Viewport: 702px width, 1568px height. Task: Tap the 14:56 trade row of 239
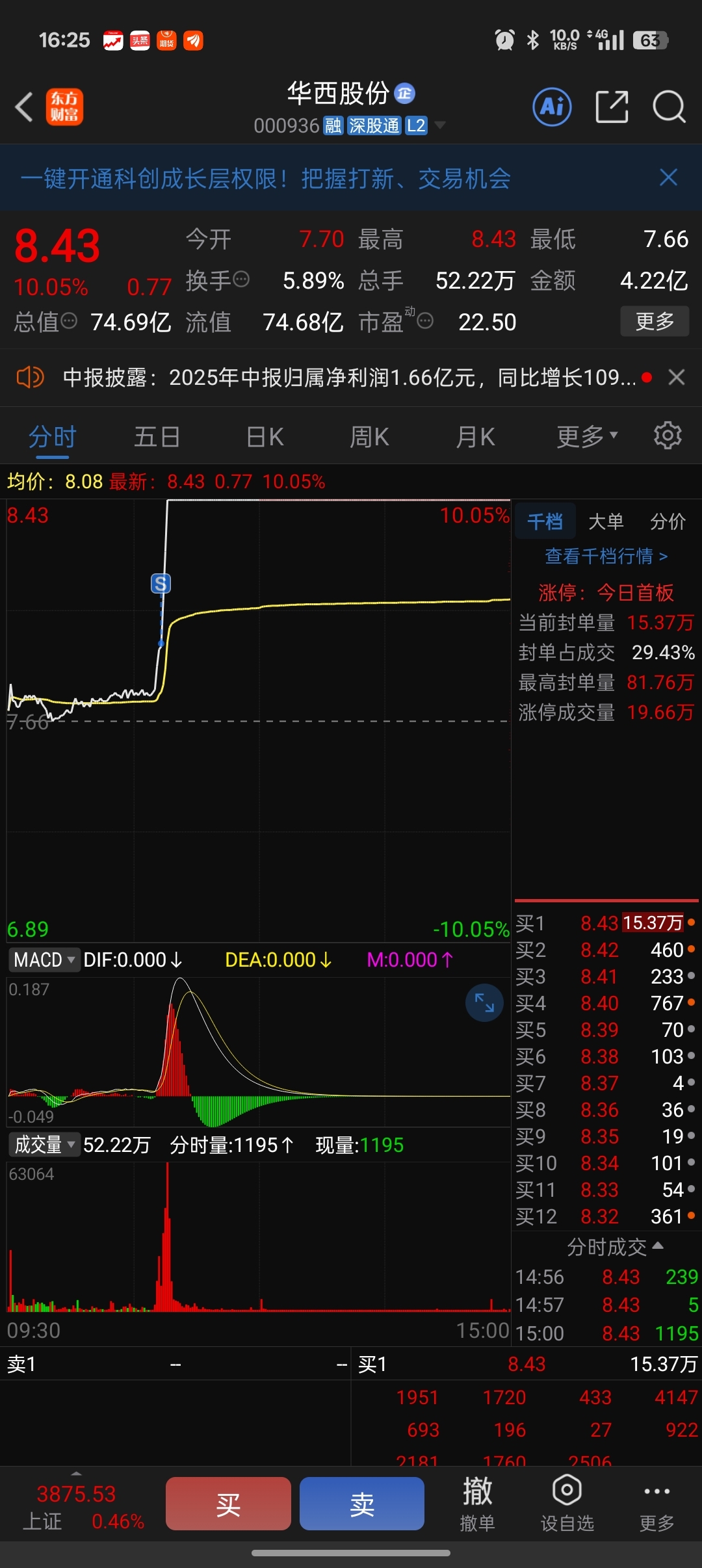606,1277
